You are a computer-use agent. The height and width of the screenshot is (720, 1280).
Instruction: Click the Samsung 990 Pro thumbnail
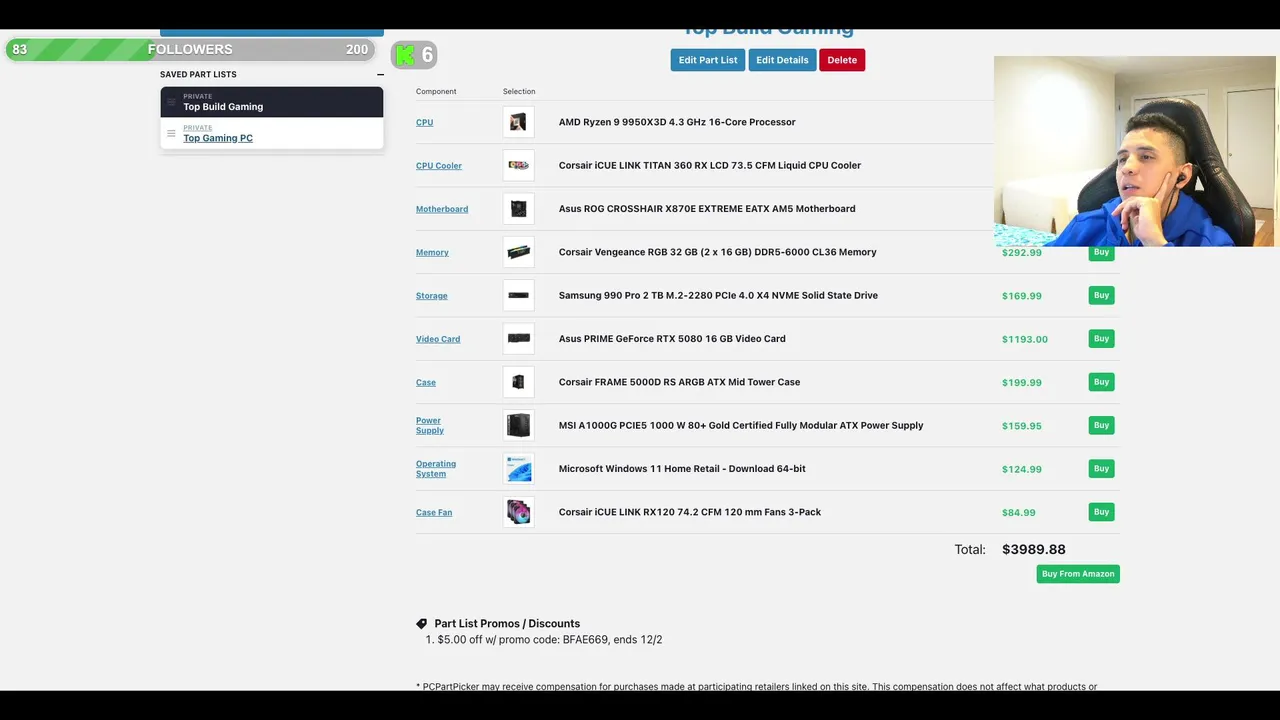[x=518, y=295]
